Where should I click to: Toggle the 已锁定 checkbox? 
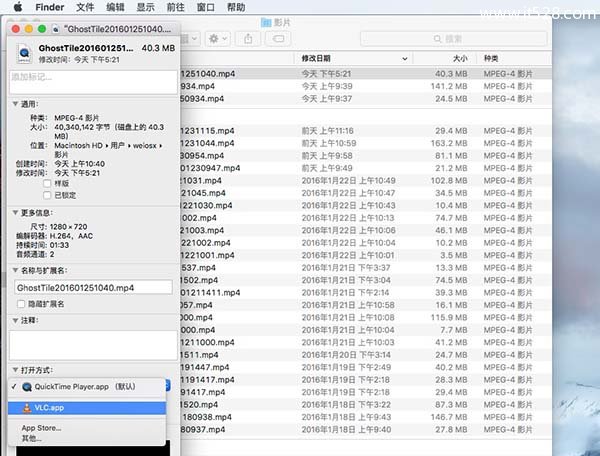tap(47, 195)
